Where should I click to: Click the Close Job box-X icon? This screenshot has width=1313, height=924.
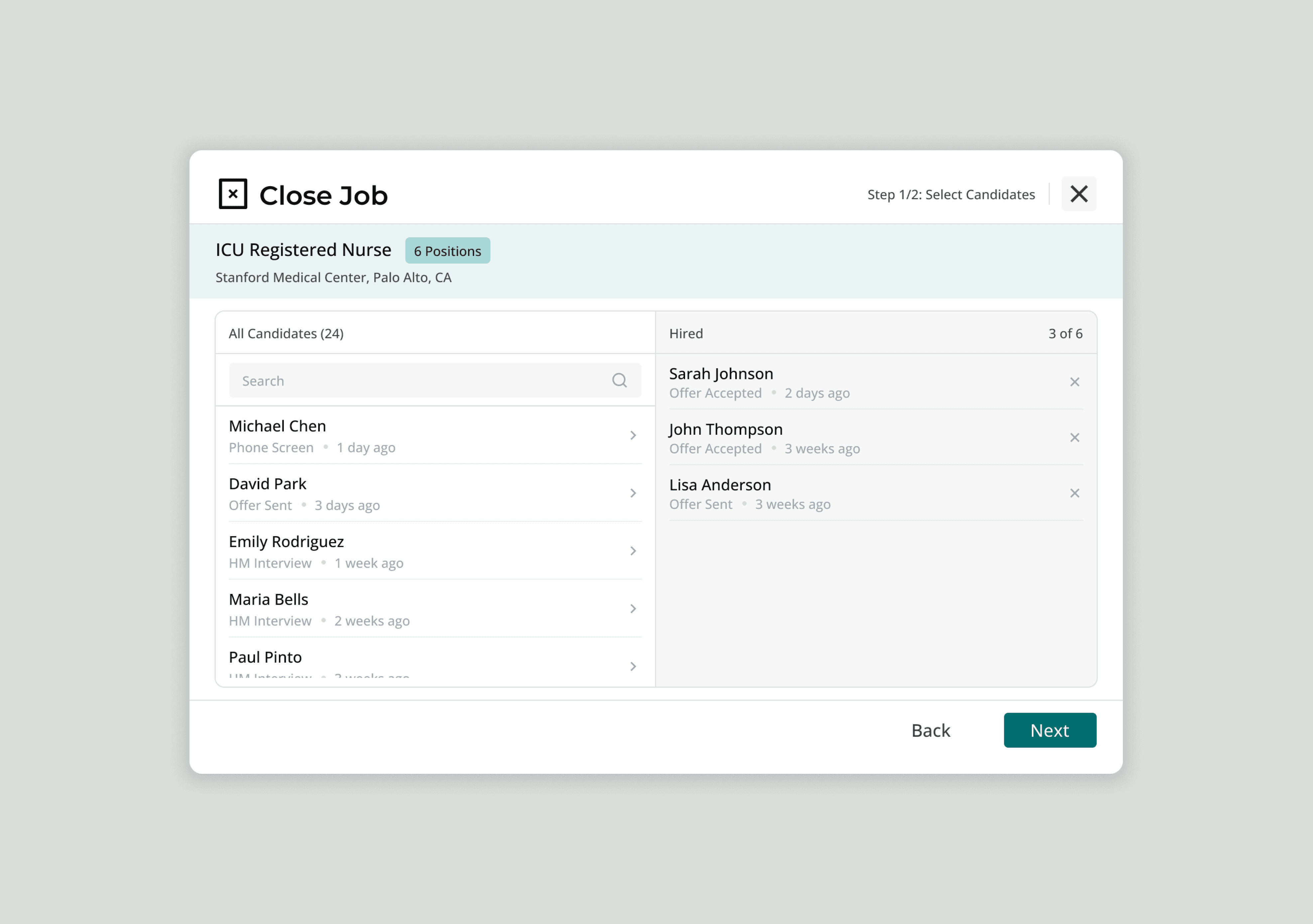click(x=233, y=194)
